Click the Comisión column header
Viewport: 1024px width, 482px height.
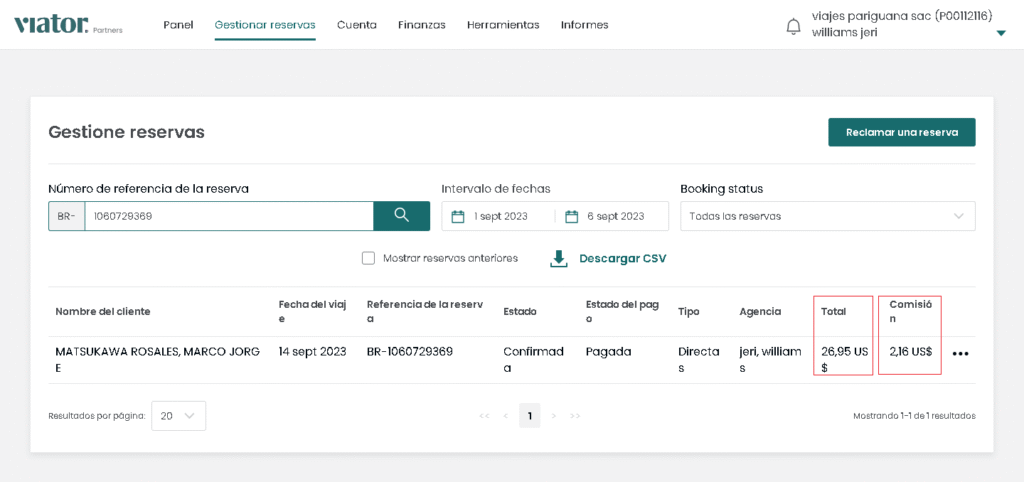click(910, 312)
